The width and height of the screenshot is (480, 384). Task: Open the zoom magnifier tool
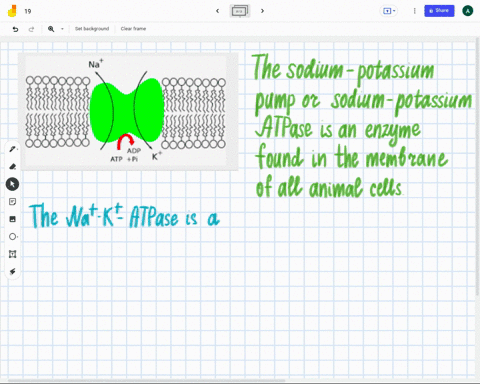[51, 29]
